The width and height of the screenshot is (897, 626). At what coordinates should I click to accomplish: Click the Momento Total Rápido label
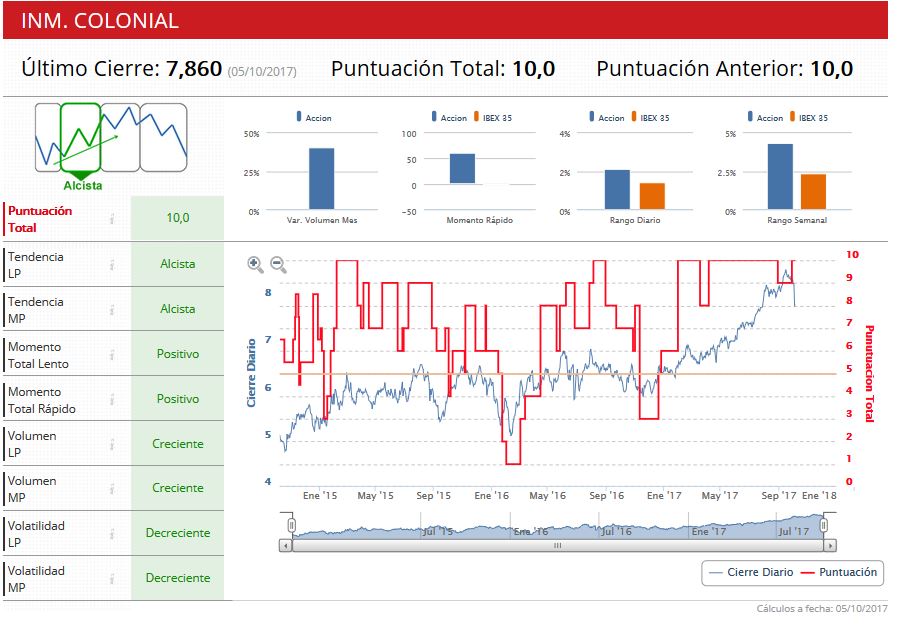(x=42, y=401)
